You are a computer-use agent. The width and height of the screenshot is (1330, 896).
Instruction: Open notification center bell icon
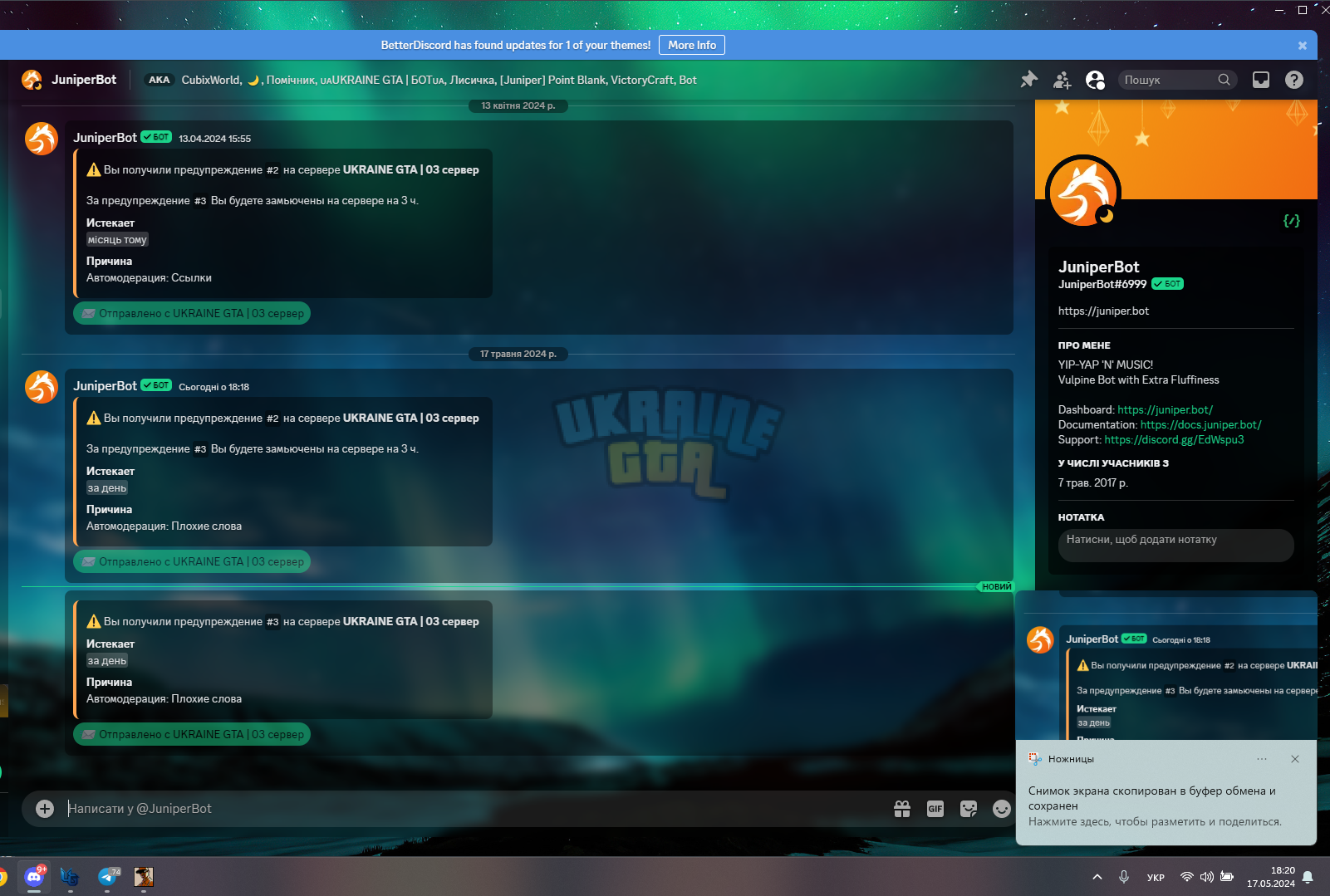coord(1308,877)
